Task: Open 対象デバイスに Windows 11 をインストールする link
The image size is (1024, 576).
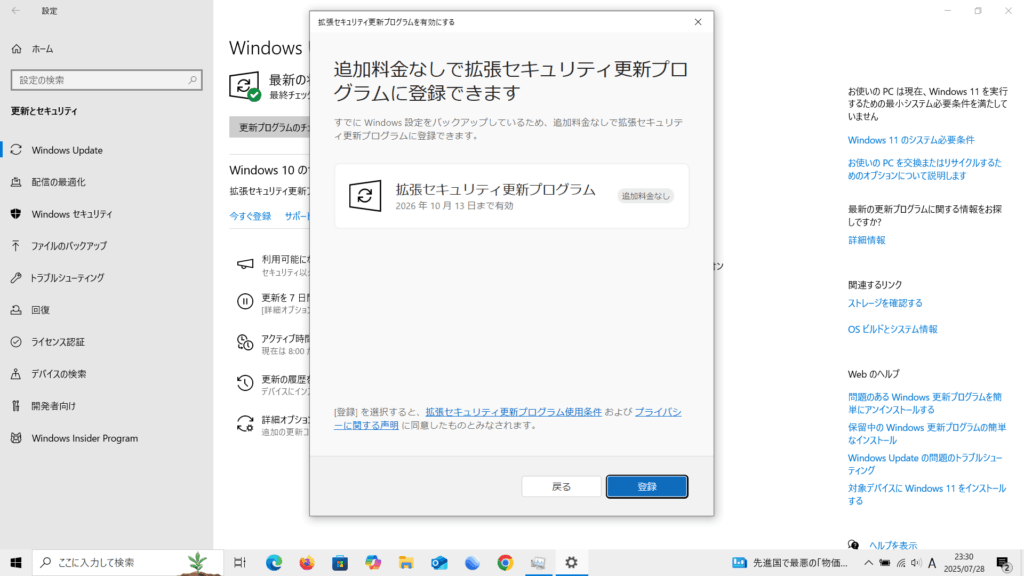Action: [x=927, y=494]
